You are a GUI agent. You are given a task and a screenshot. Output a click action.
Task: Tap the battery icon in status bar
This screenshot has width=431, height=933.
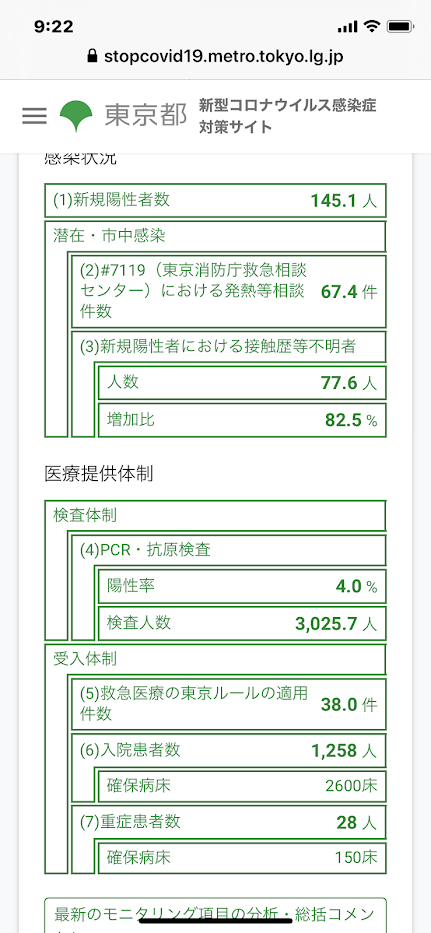(x=399, y=27)
